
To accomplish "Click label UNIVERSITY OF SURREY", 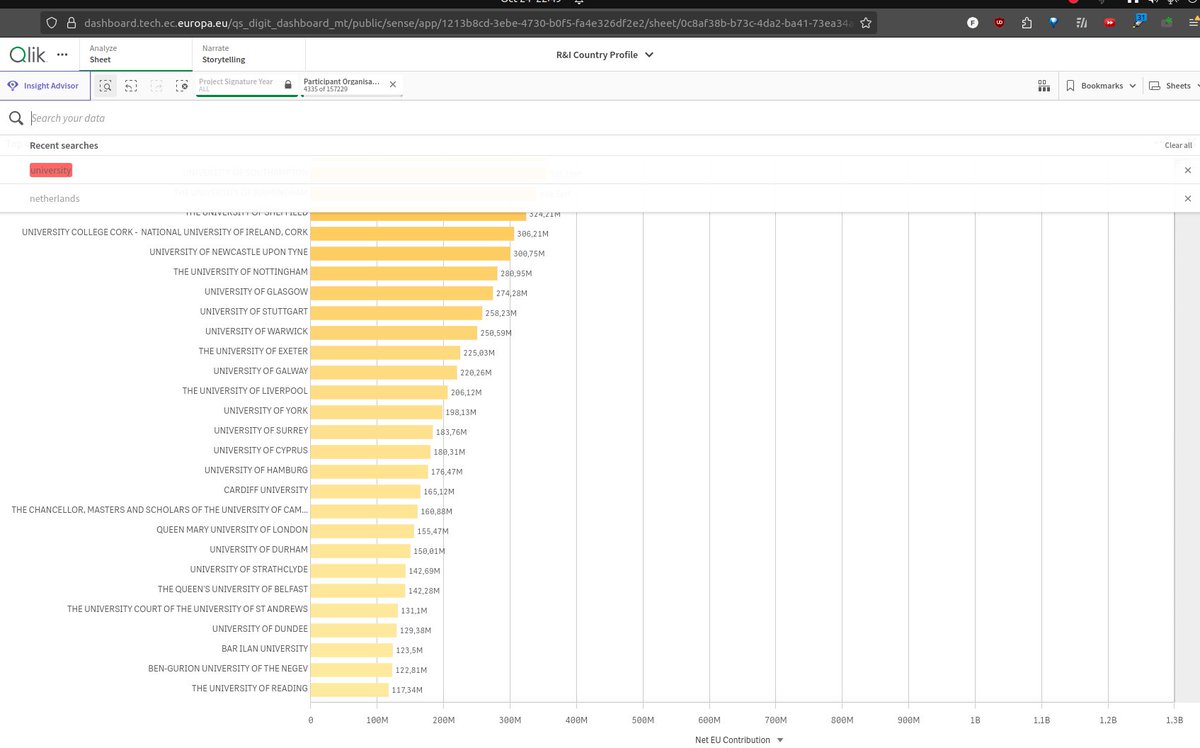I will tap(261, 431).
